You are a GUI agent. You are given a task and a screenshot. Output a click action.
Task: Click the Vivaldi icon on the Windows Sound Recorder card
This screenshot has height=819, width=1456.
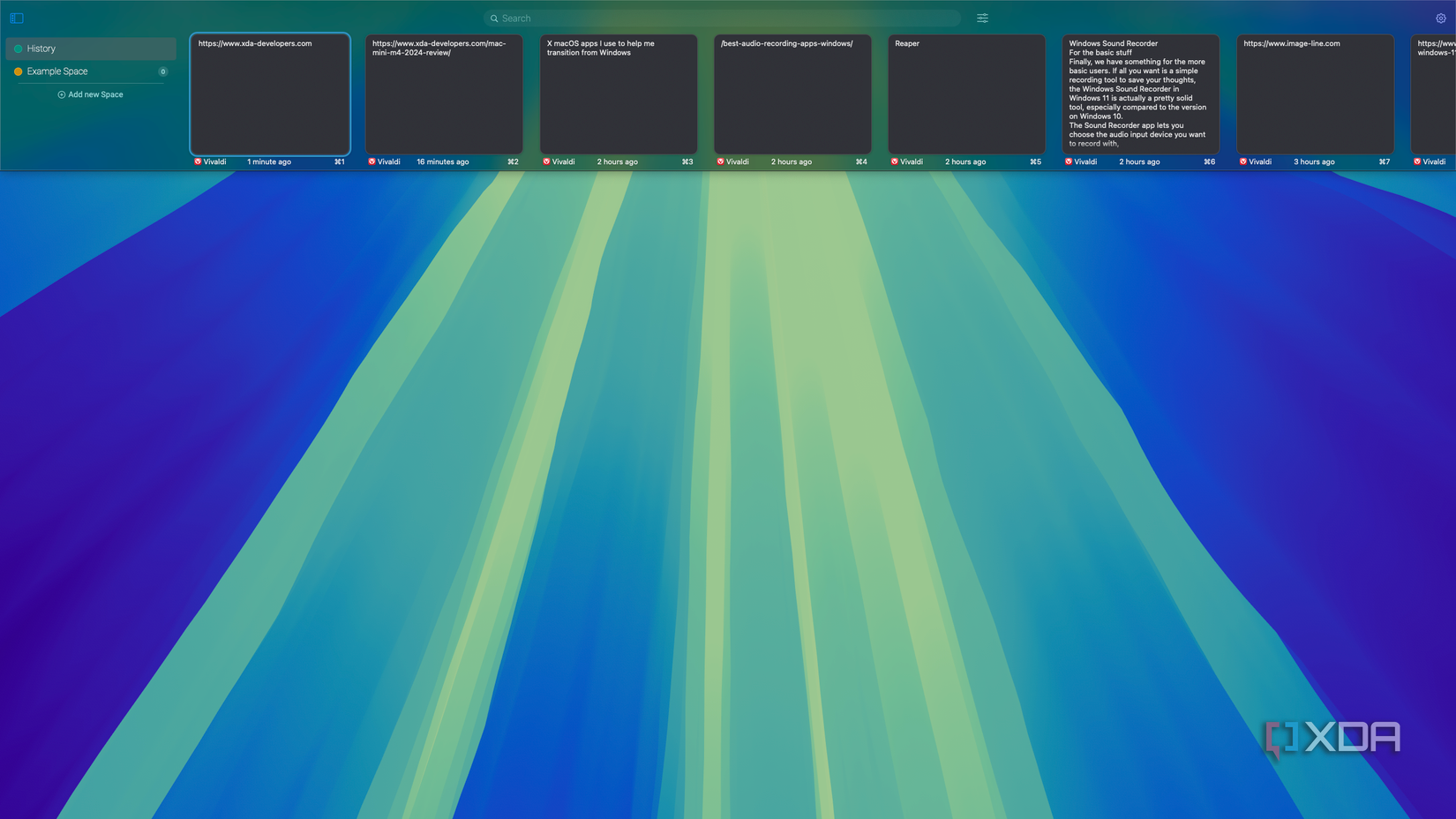coord(1067,162)
